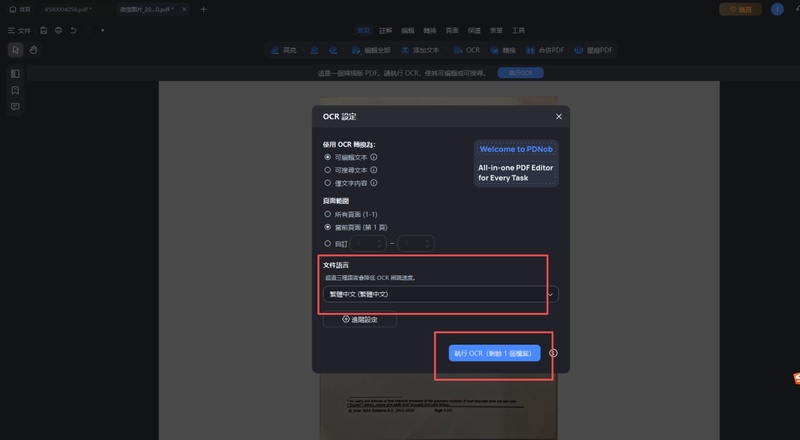
Task: Click the 進階設定 advanced settings button
Action: coord(360,320)
